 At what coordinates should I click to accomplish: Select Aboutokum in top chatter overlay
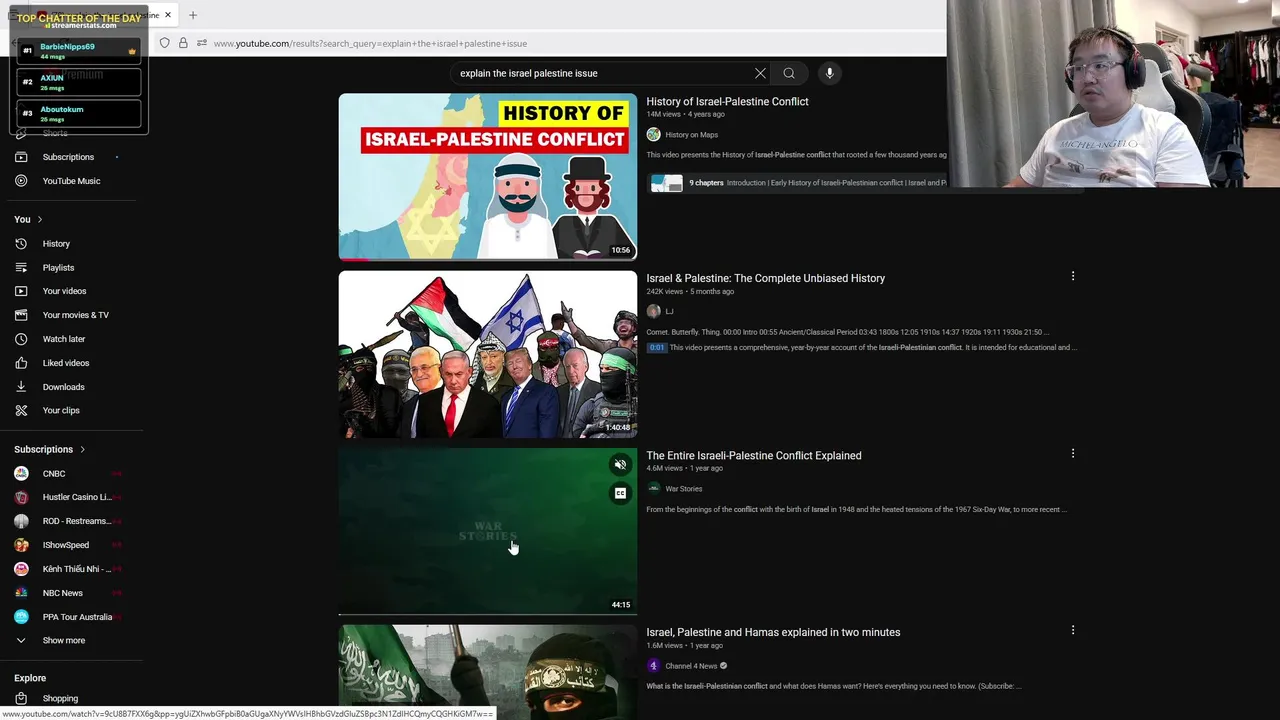[x=79, y=113]
